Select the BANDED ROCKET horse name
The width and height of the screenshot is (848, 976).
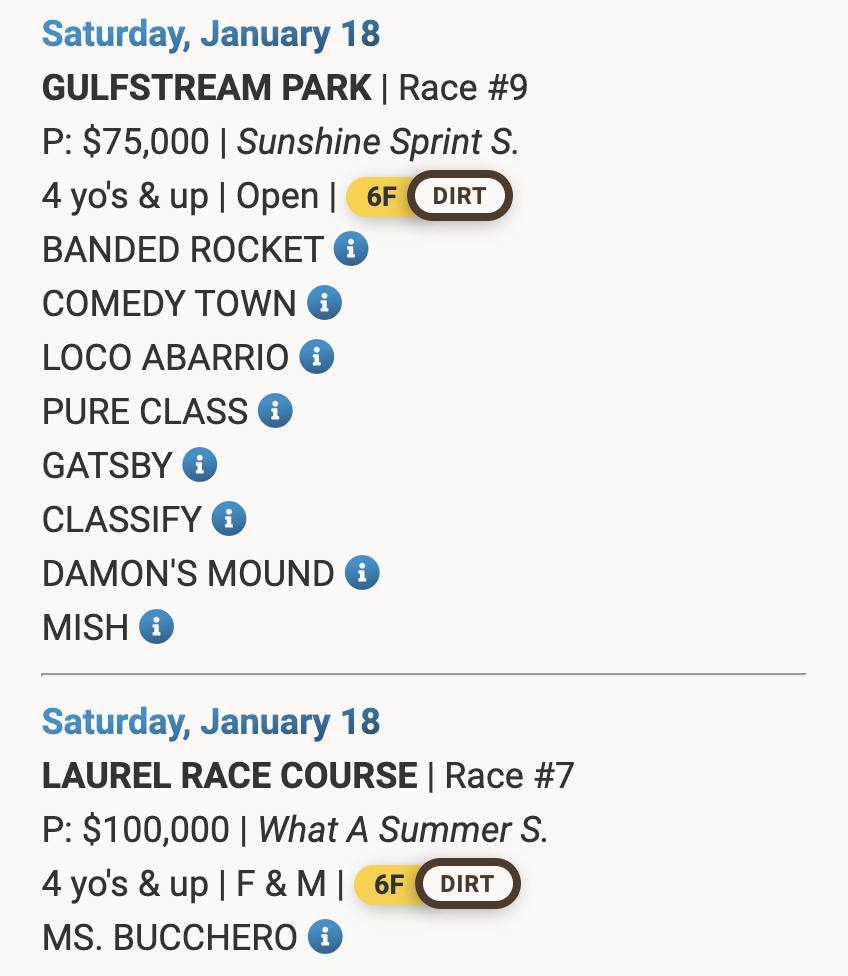pos(182,249)
